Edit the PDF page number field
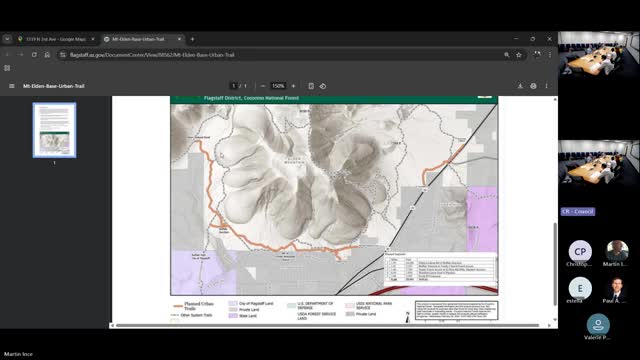The image size is (640, 360). (233, 86)
